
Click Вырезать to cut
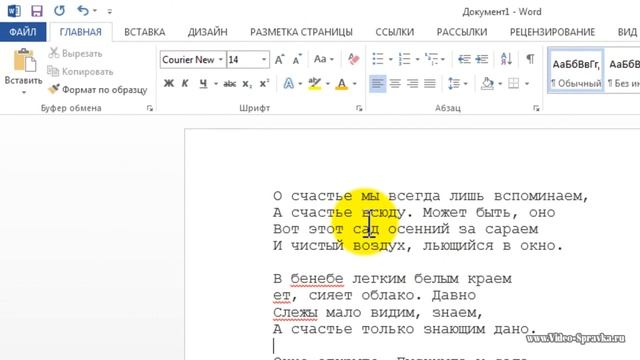(75, 53)
